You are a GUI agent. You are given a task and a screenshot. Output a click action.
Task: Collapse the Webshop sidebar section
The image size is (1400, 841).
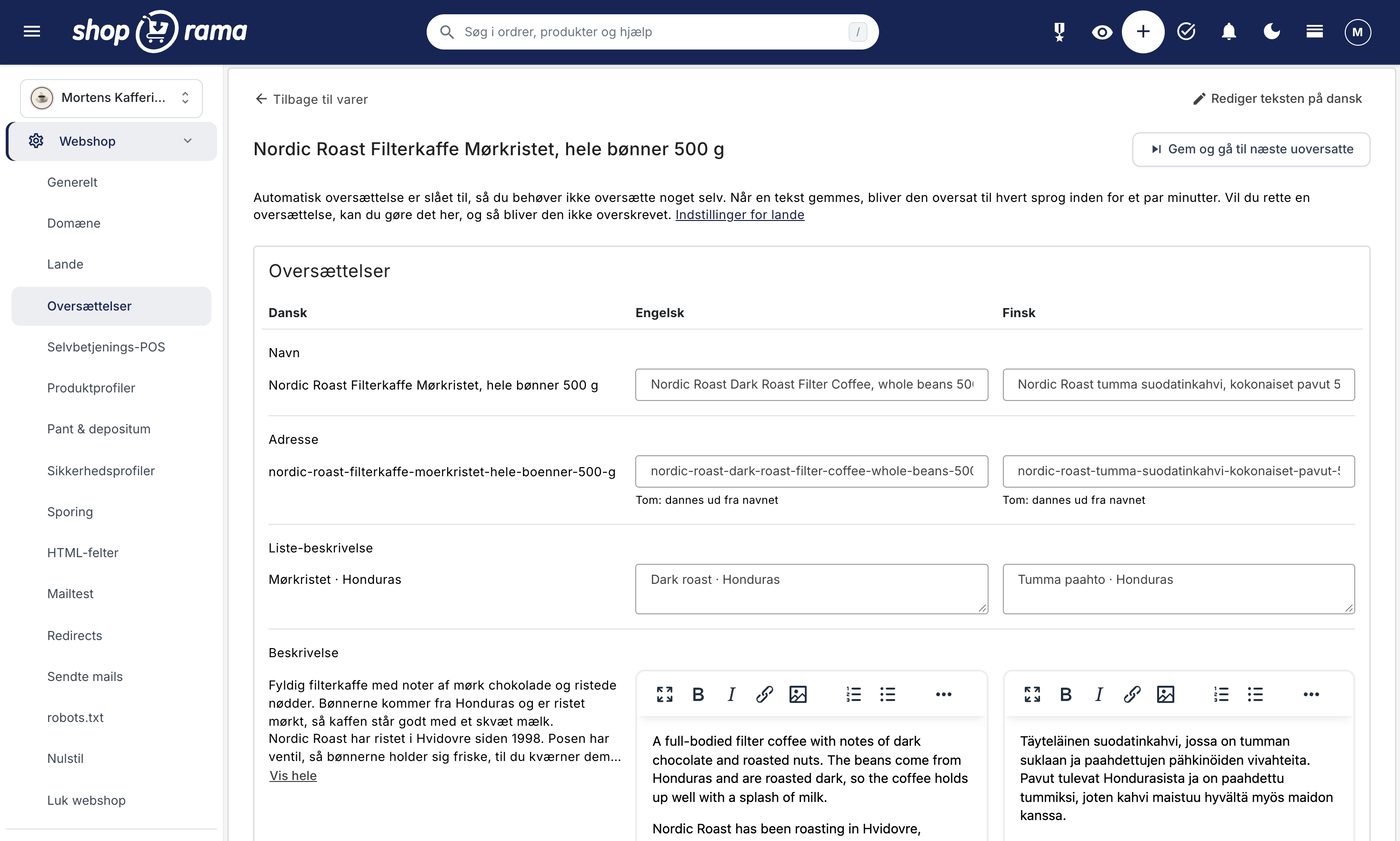click(x=111, y=141)
